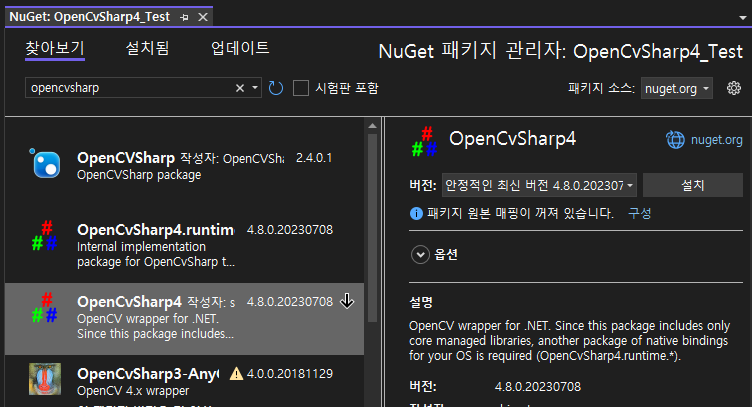This screenshot has height=407, width=752.
Task: Click version 2.4.0.1 text
Action: click(x=314, y=158)
